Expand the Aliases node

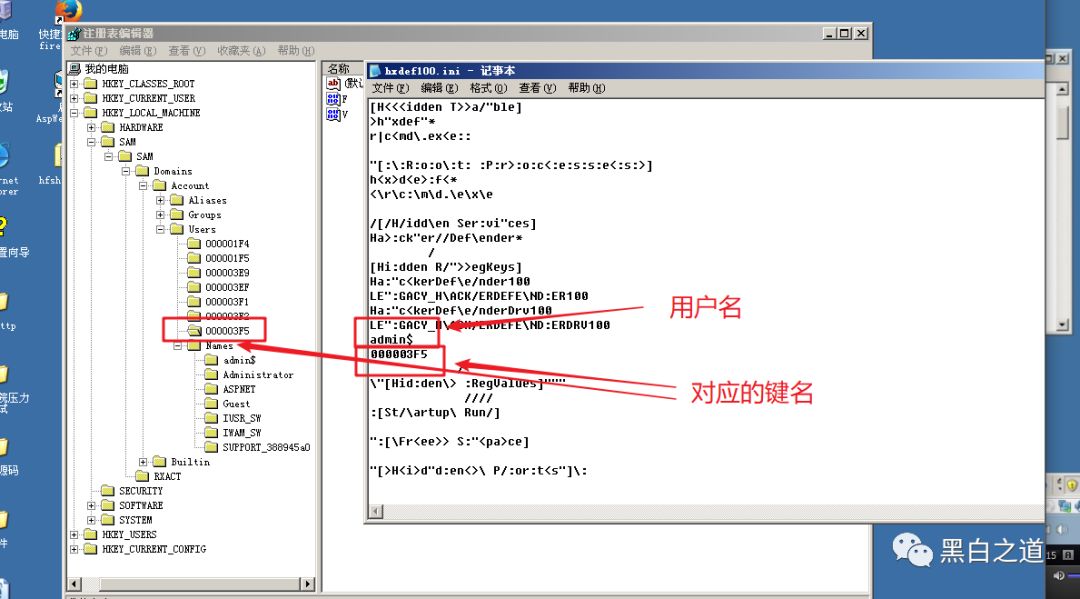point(160,200)
